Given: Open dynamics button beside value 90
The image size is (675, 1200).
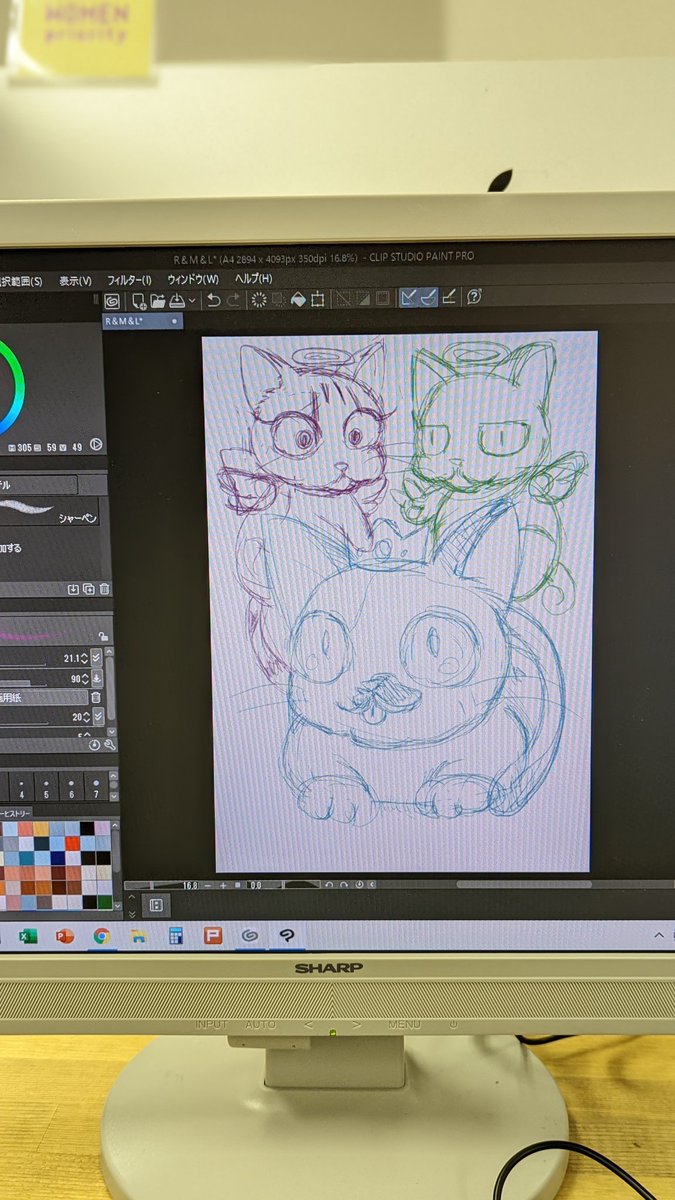Looking at the screenshot, I should click(96, 678).
